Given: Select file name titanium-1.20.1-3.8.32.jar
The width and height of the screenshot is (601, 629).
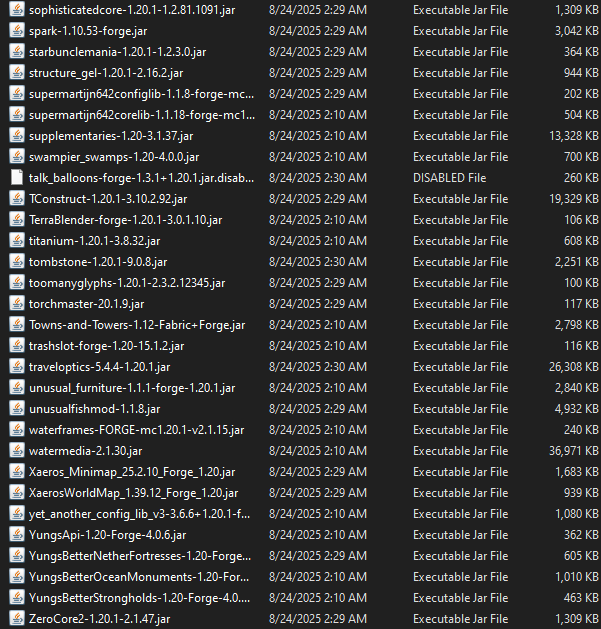Looking at the screenshot, I should (95, 241).
